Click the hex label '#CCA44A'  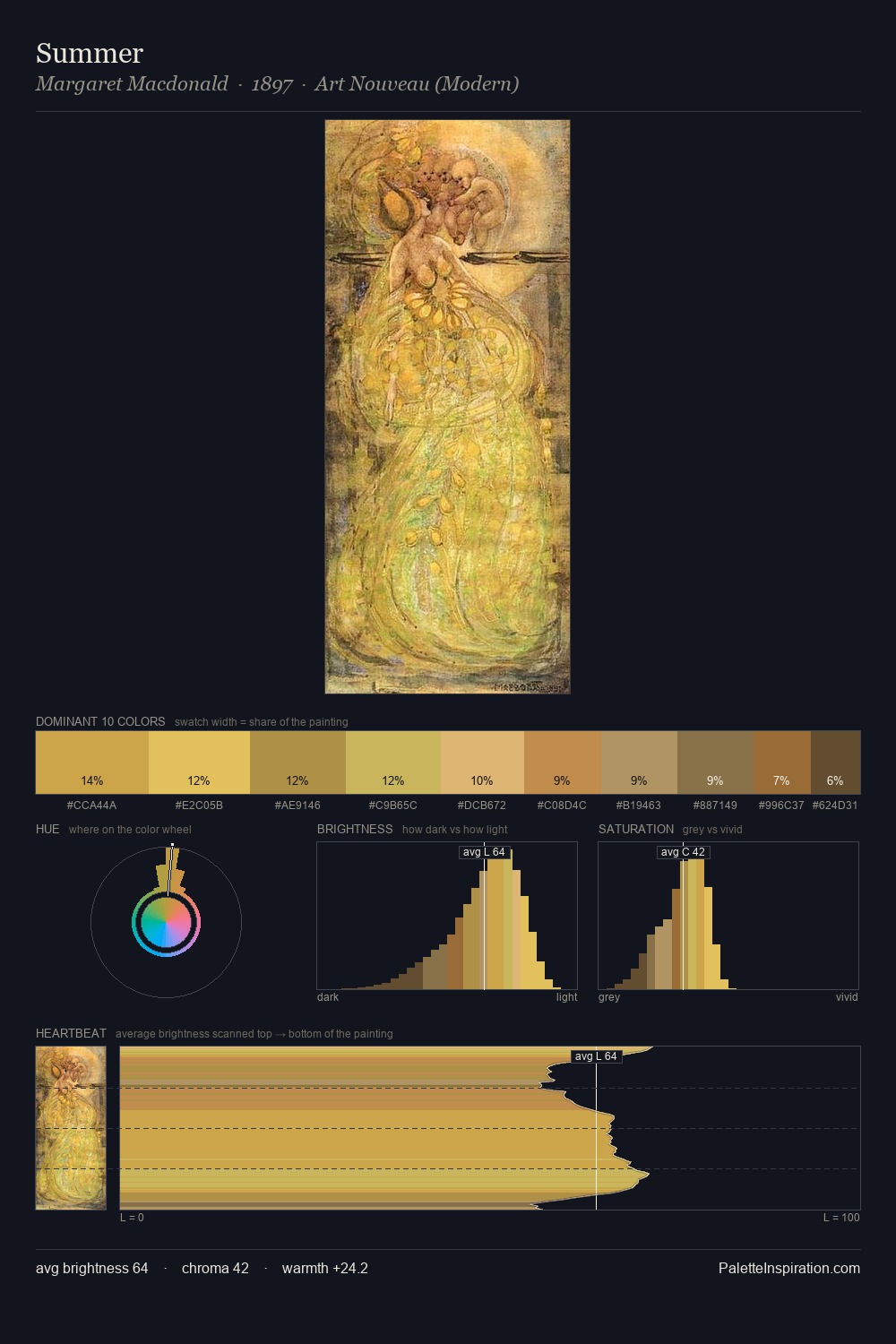[x=92, y=806]
